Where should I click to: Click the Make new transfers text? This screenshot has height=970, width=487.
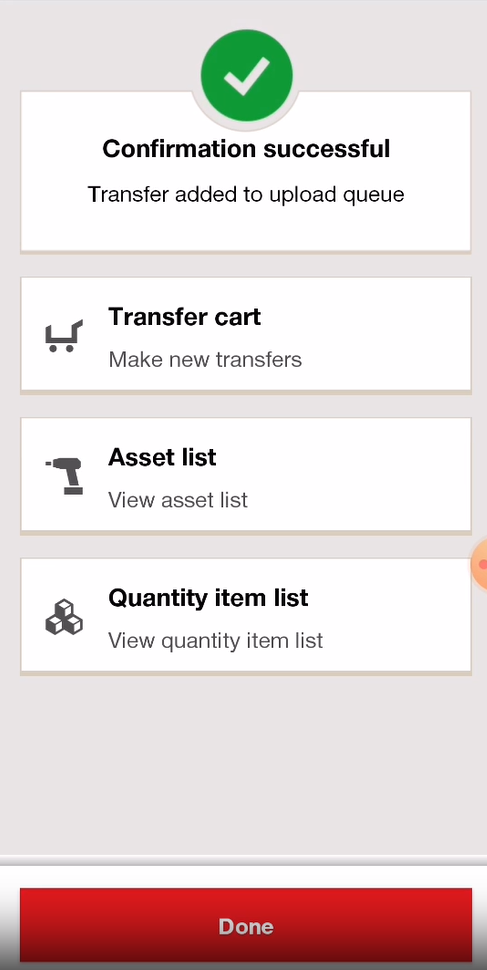pos(205,359)
